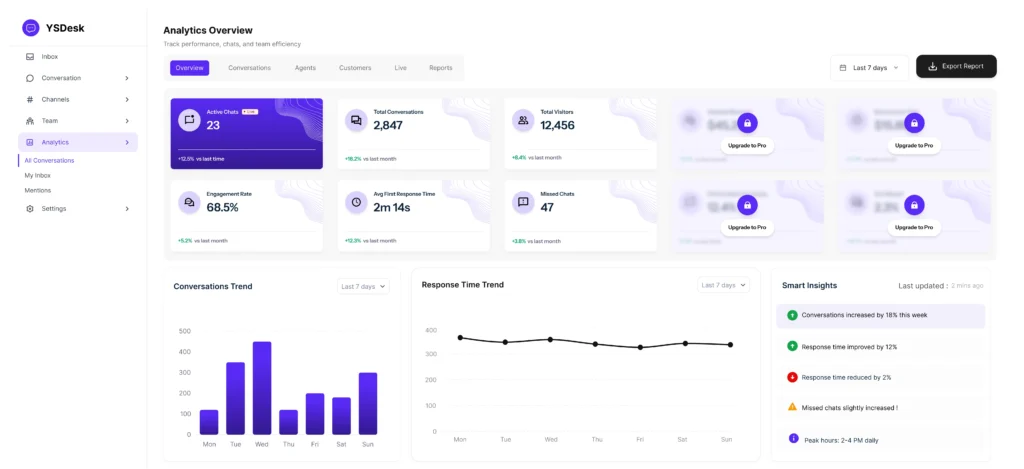This screenshot has height=469, width=1024.
Task: Expand the Channels sidebar section
Action: [126, 99]
